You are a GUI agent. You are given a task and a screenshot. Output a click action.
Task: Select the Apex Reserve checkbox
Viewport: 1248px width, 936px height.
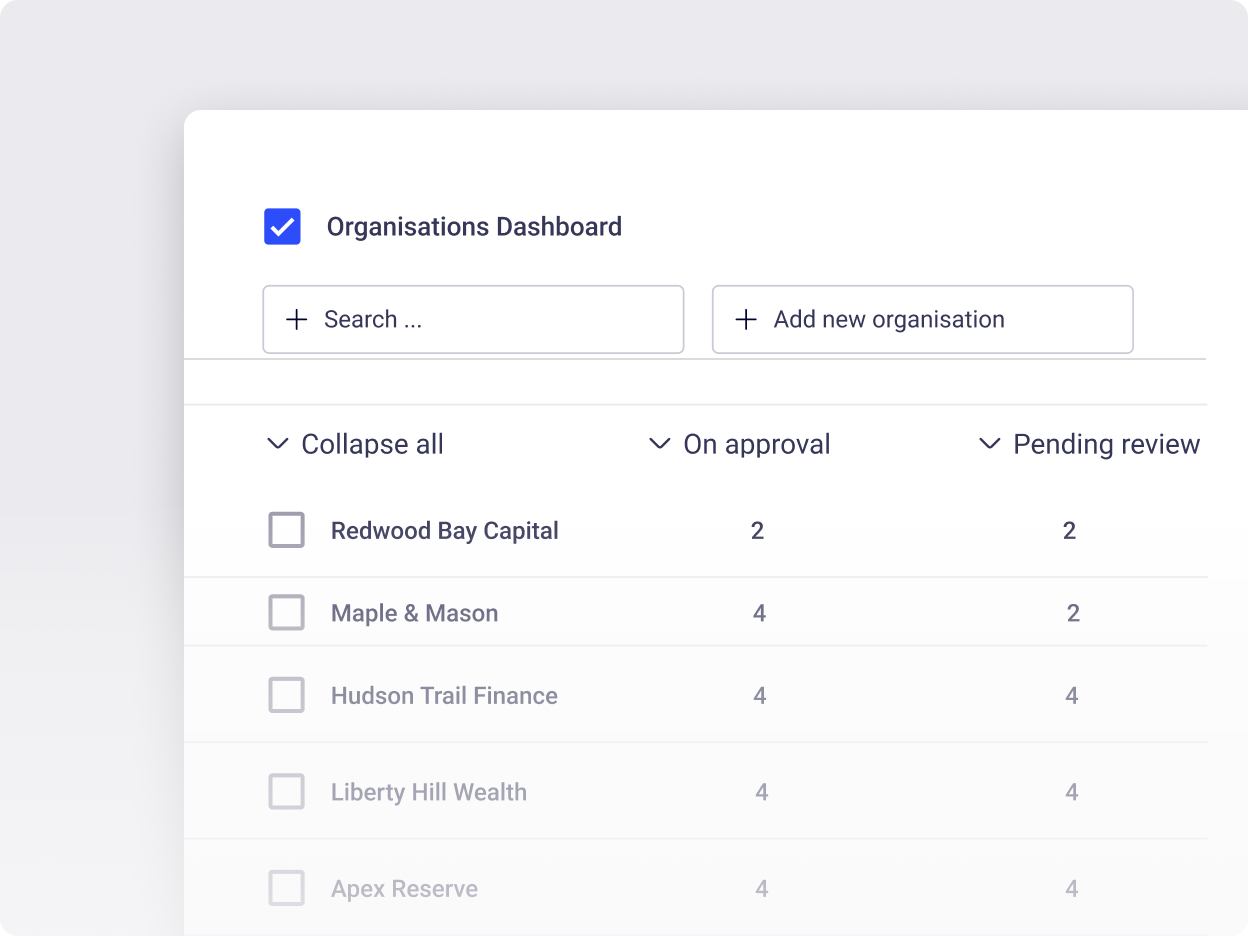[286, 887]
